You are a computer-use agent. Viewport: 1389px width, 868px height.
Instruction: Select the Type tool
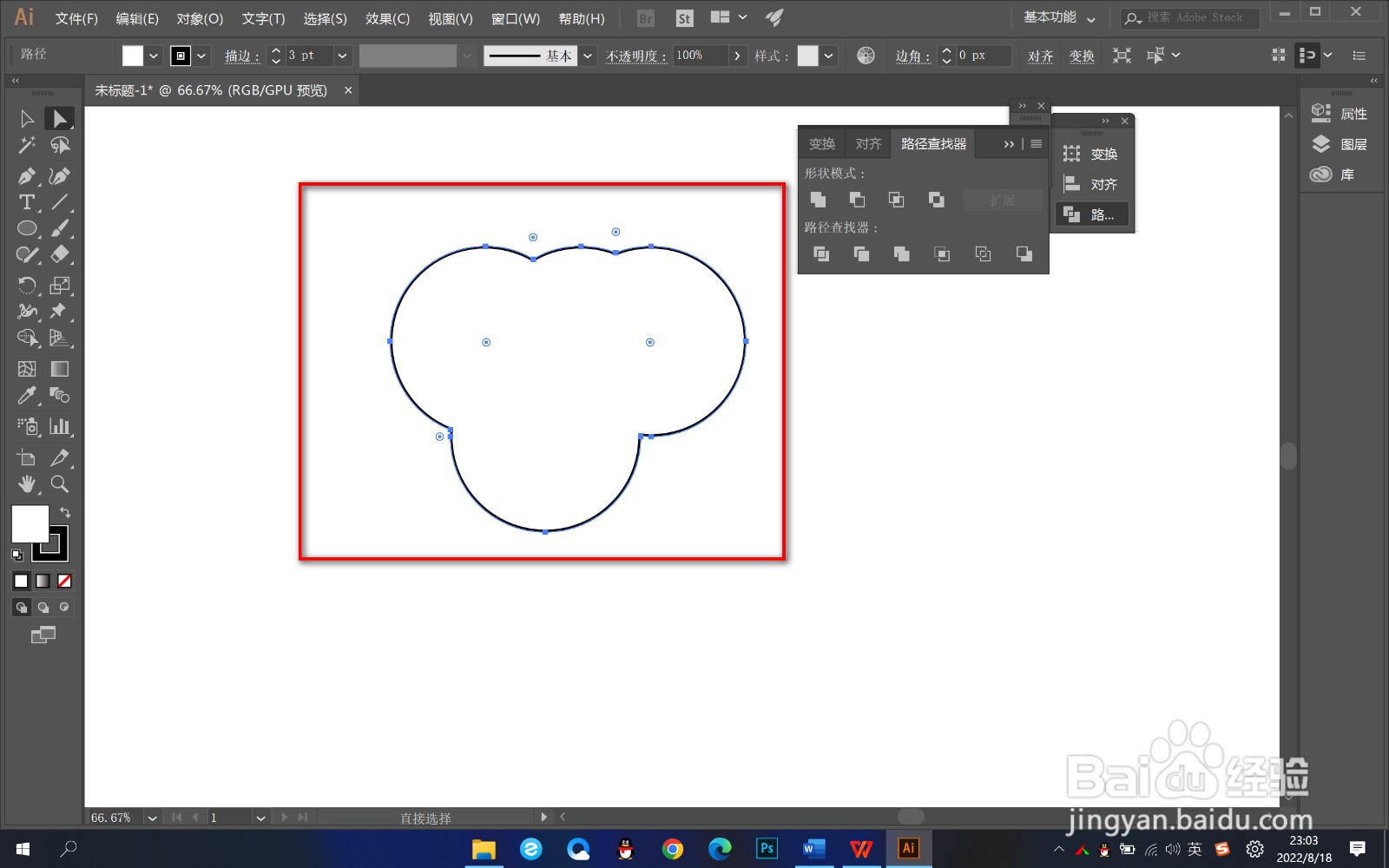[x=27, y=202]
